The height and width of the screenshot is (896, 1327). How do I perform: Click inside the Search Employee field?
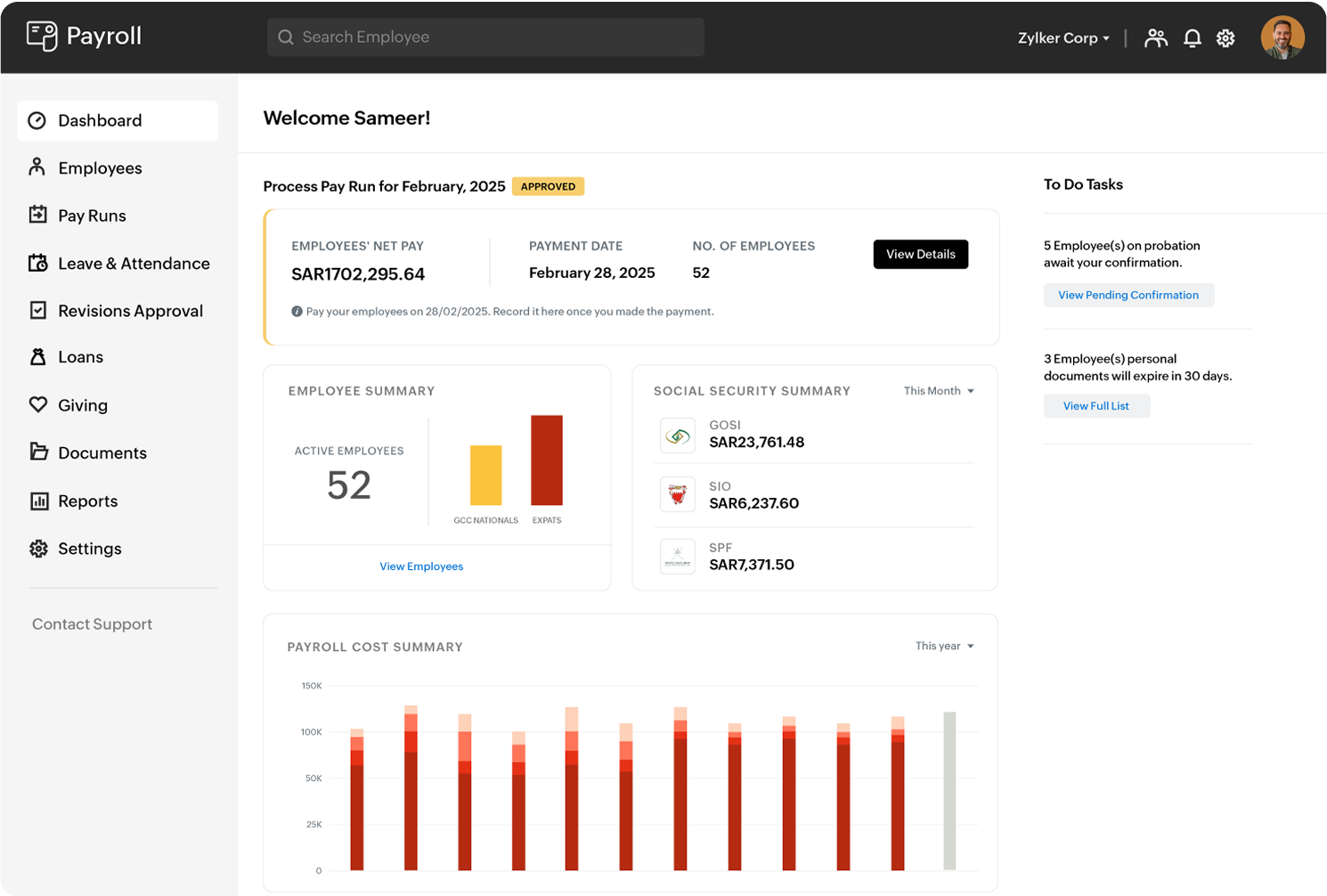[484, 37]
